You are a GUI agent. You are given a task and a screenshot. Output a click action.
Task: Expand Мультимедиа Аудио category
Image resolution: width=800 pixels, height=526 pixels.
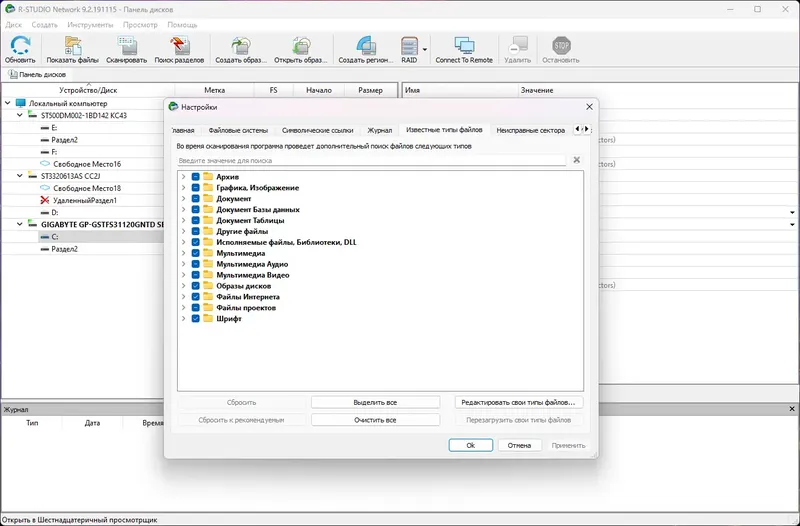tap(183, 264)
